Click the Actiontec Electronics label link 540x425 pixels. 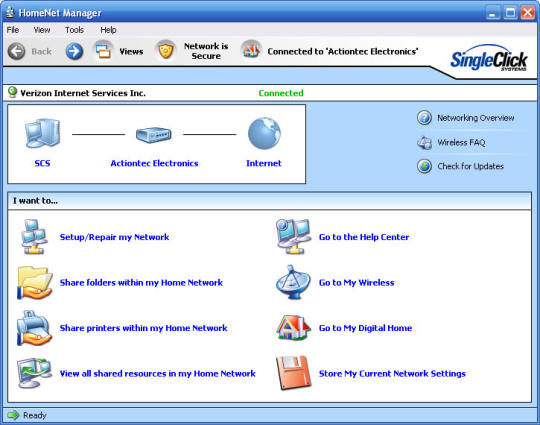click(154, 163)
